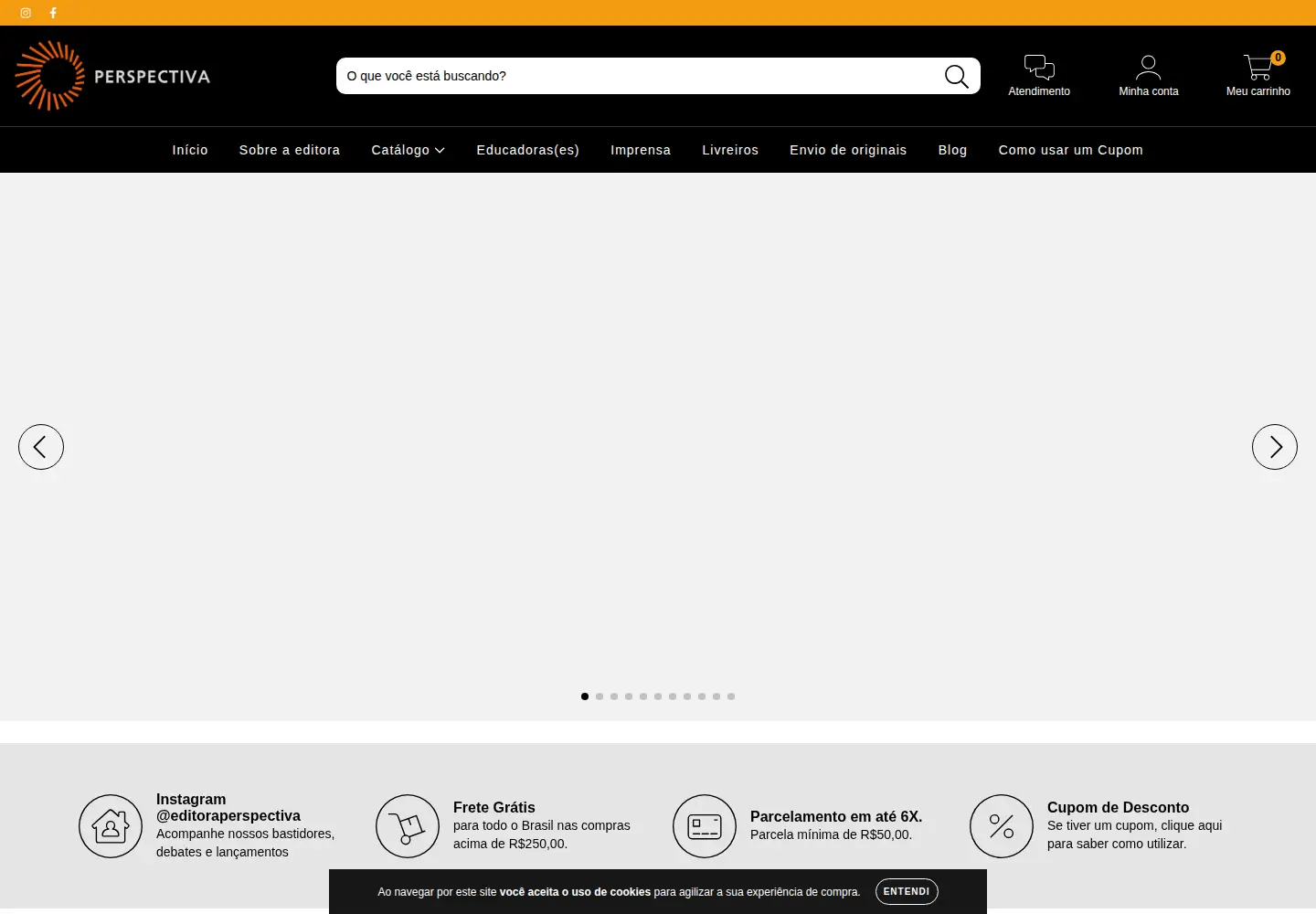The image size is (1316, 914).
Task: Select the fifth carousel dot
Action: (x=643, y=696)
